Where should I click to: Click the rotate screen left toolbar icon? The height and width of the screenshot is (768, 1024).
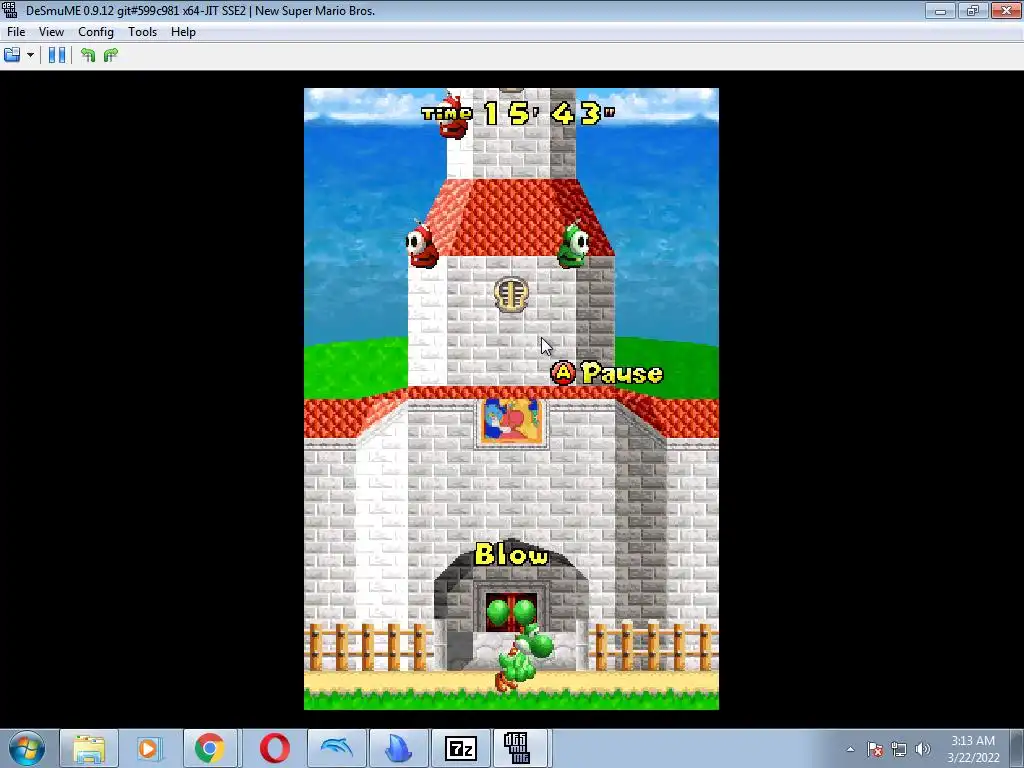[88, 56]
